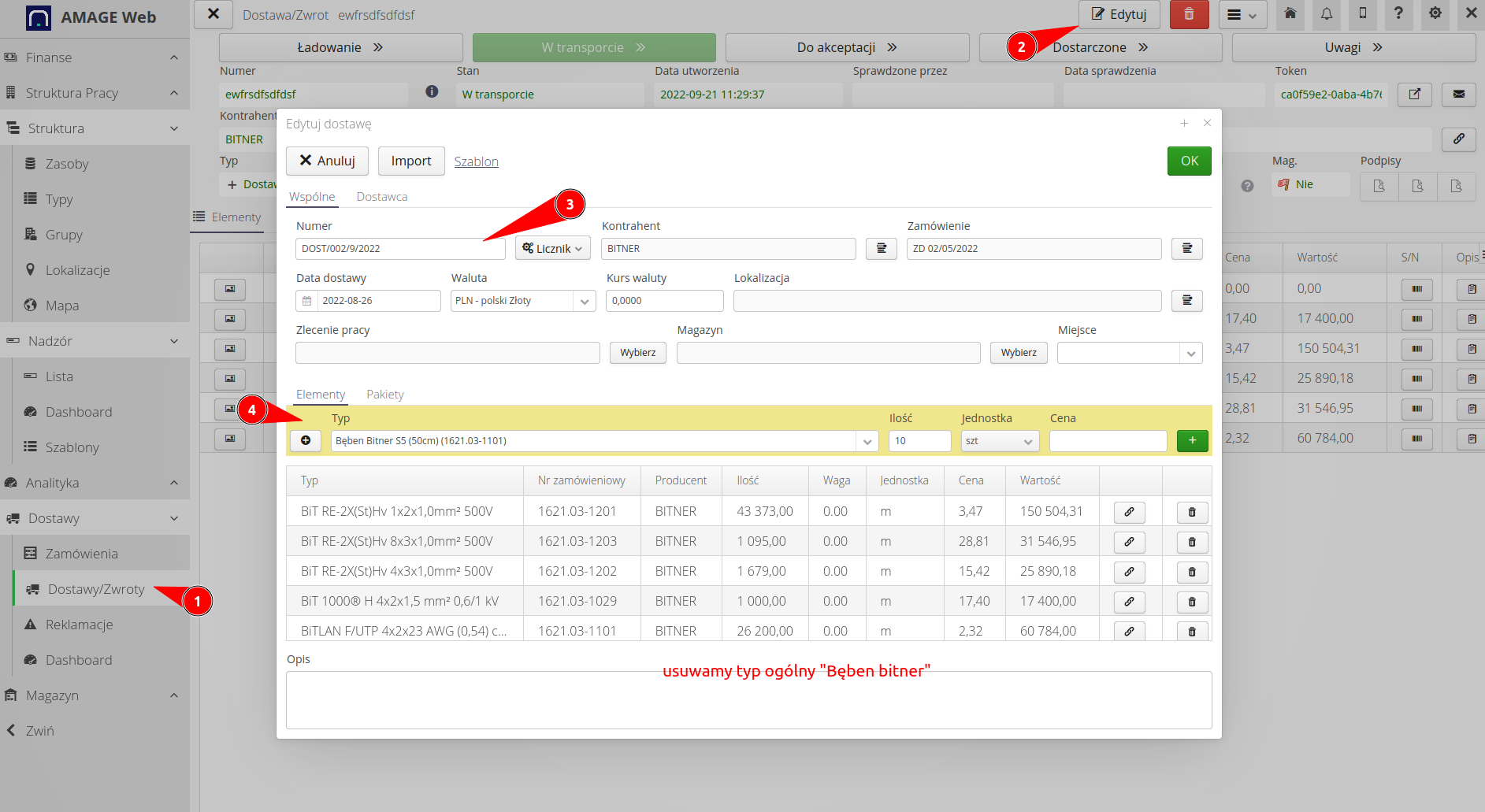Open the Jednostka unit dropdown showing szt
This screenshot has height=812, width=1485.
click(x=999, y=440)
